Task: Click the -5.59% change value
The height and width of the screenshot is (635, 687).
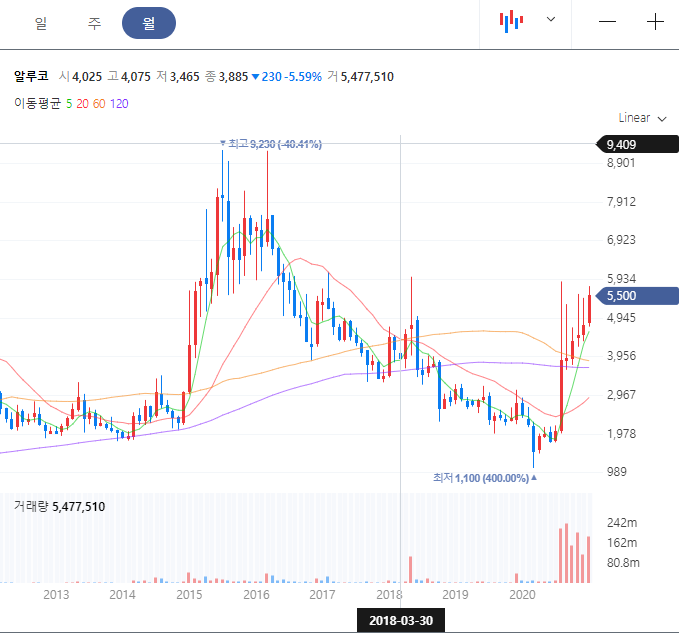Action: click(303, 77)
